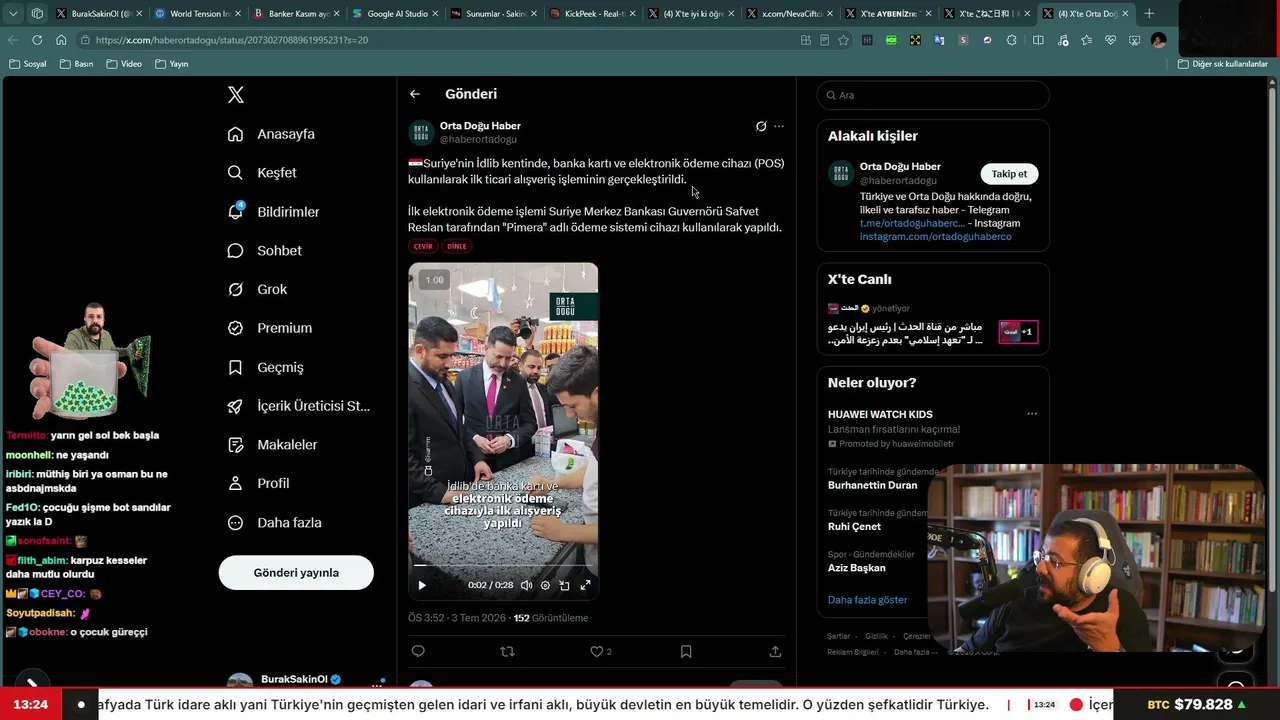This screenshot has height=720, width=1280.
Task: Go to the browser home page
Action: 61,40
